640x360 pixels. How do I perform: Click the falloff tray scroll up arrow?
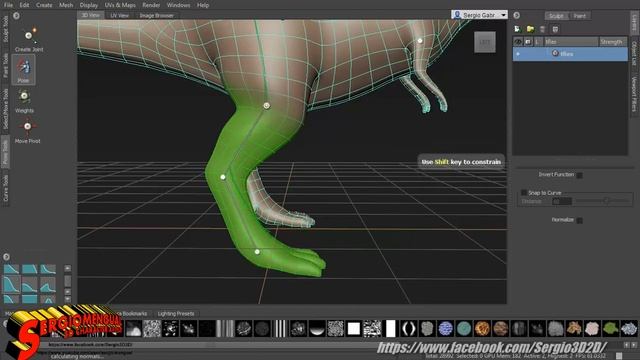click(x=67, y=268)
